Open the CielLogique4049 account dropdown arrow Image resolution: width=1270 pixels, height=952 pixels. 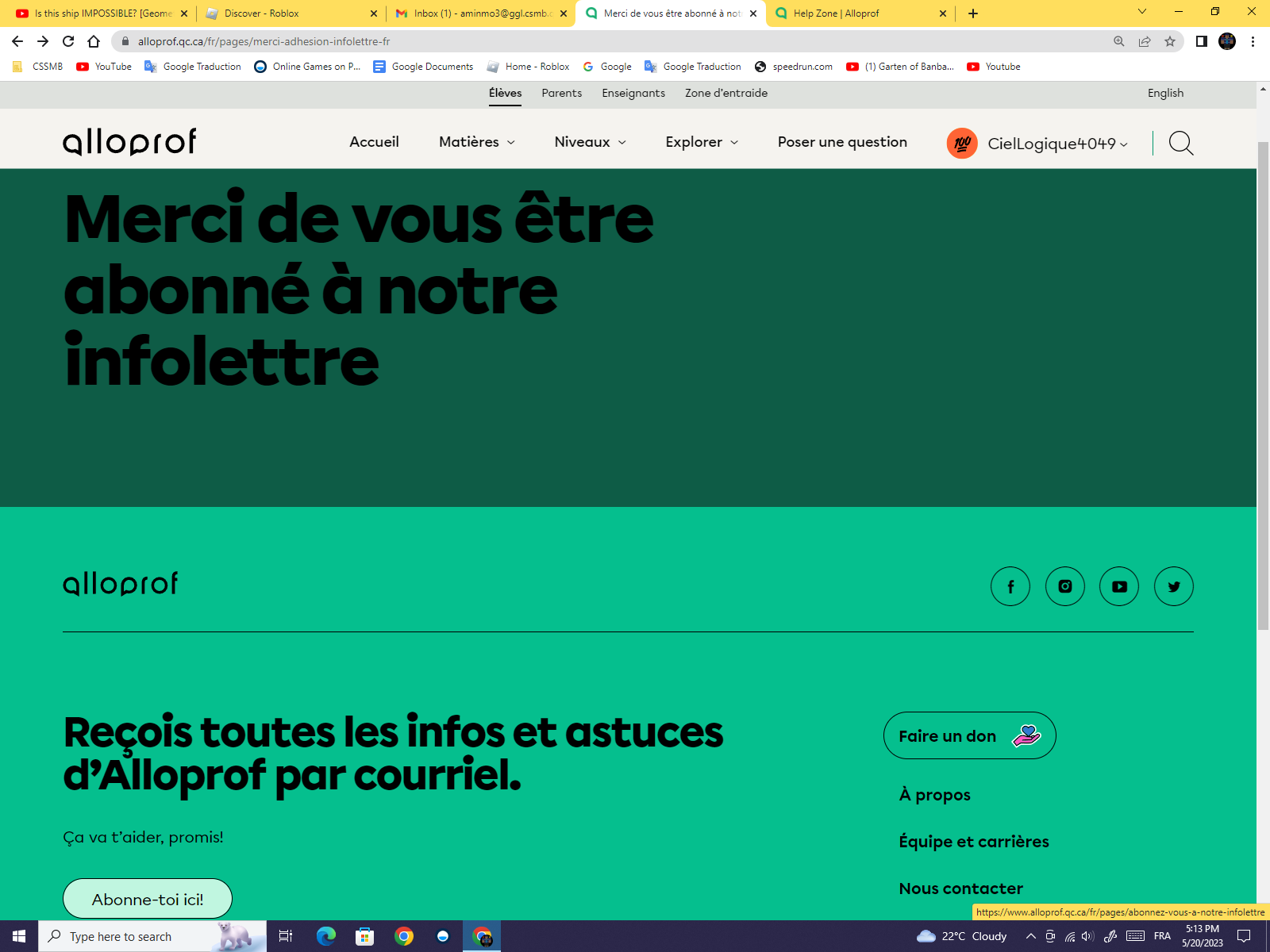(1123, 144)
